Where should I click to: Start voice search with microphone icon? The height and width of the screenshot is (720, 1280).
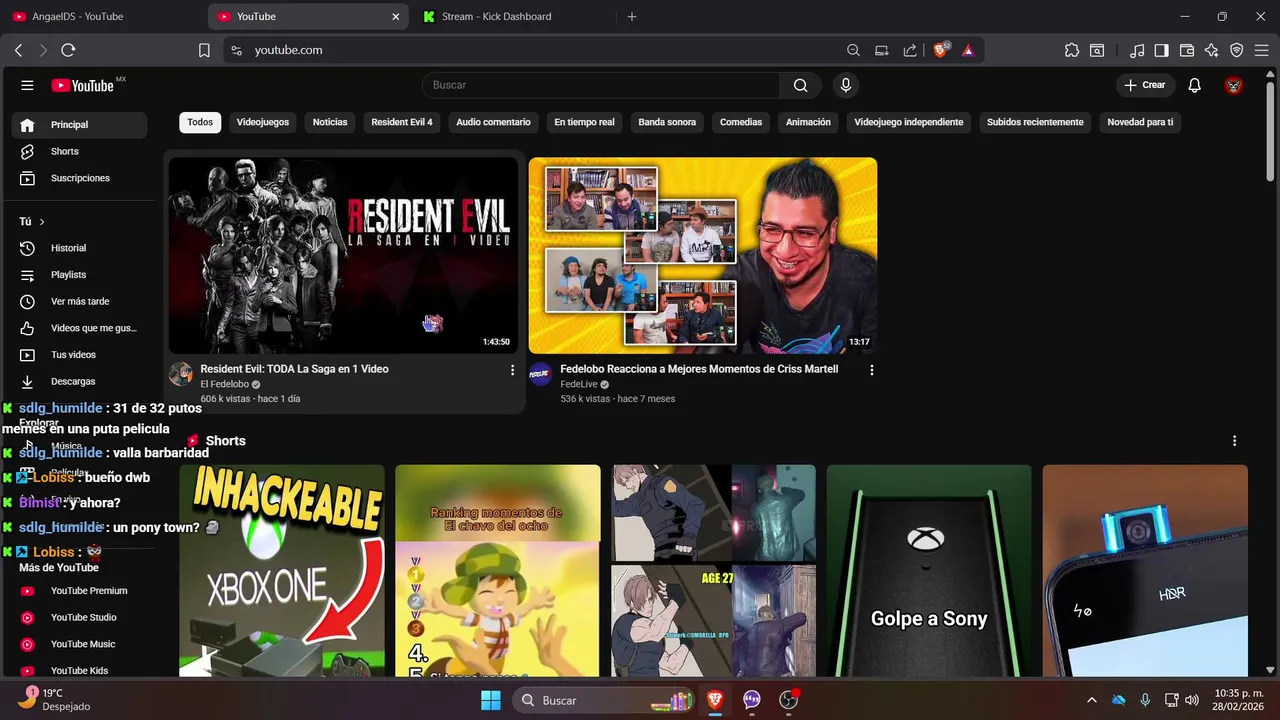pyautogui.click(x=846, y=85)
